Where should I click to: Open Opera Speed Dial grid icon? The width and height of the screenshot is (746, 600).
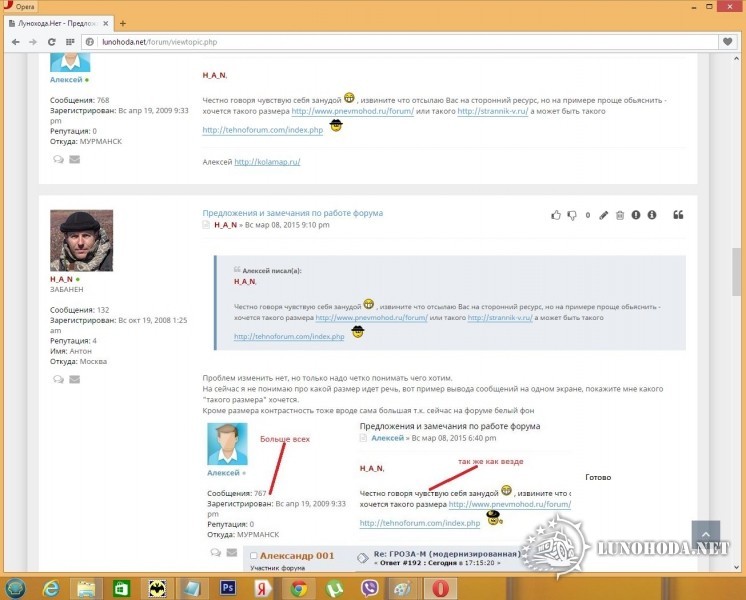(x=70, y=42)
